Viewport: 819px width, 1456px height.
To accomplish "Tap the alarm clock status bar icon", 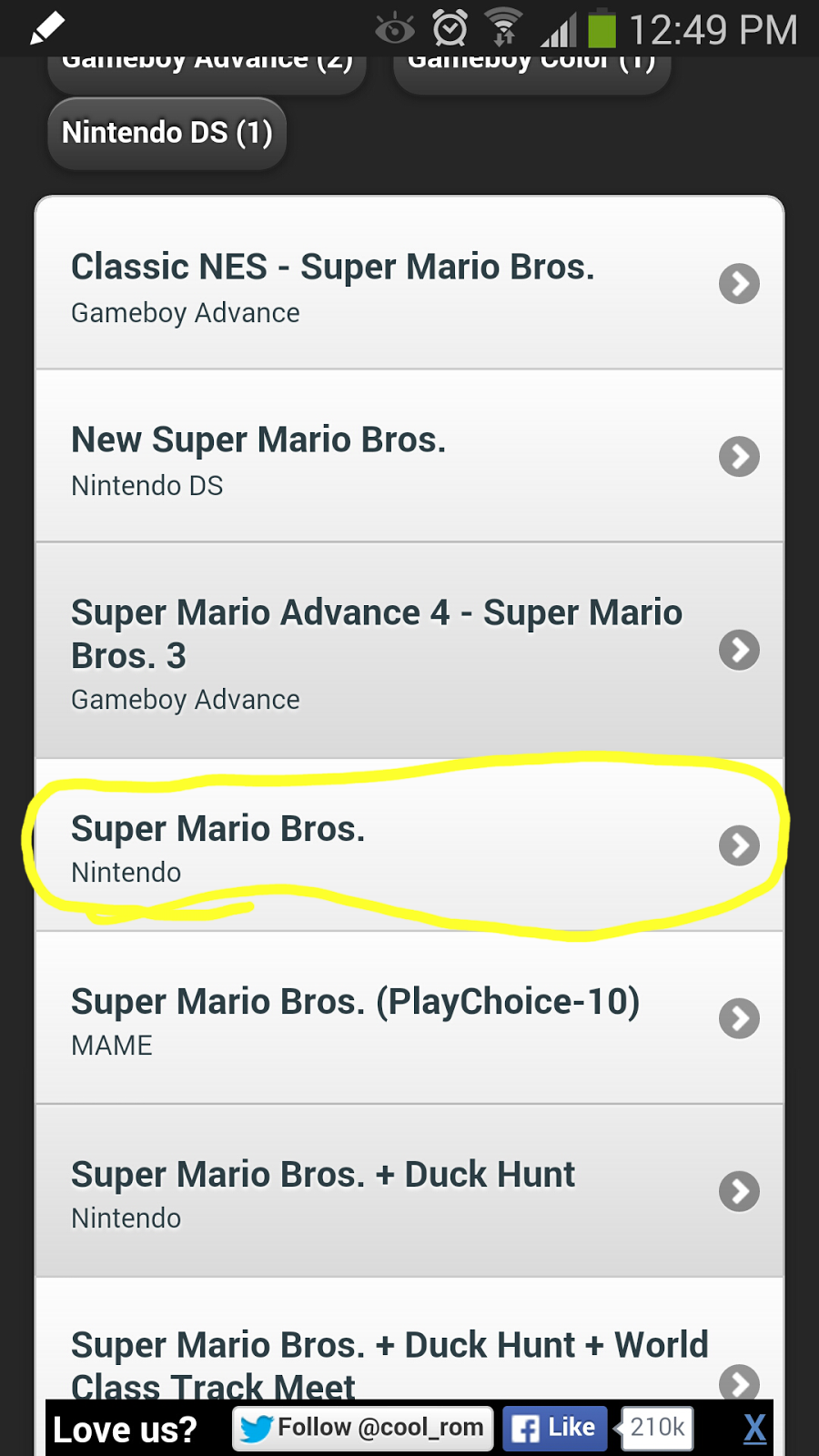I will (450, 28).
